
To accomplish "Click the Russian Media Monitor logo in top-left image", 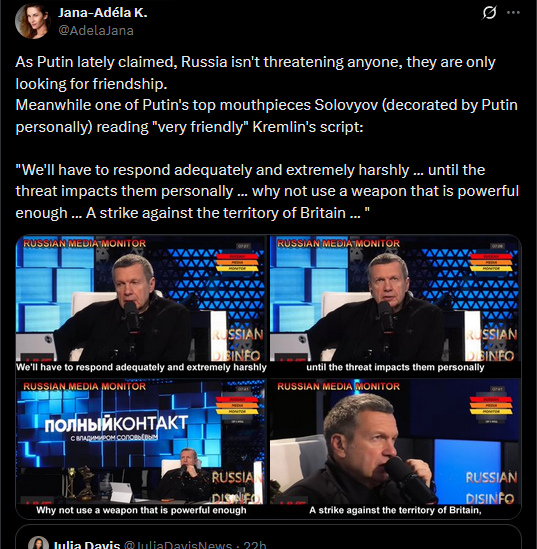I will 237,262.
